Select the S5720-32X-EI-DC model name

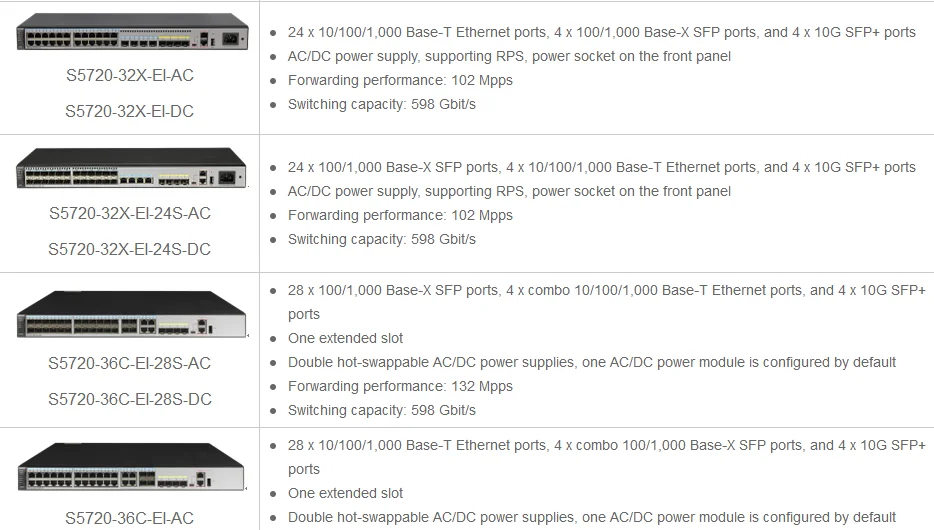click(129, 112)
